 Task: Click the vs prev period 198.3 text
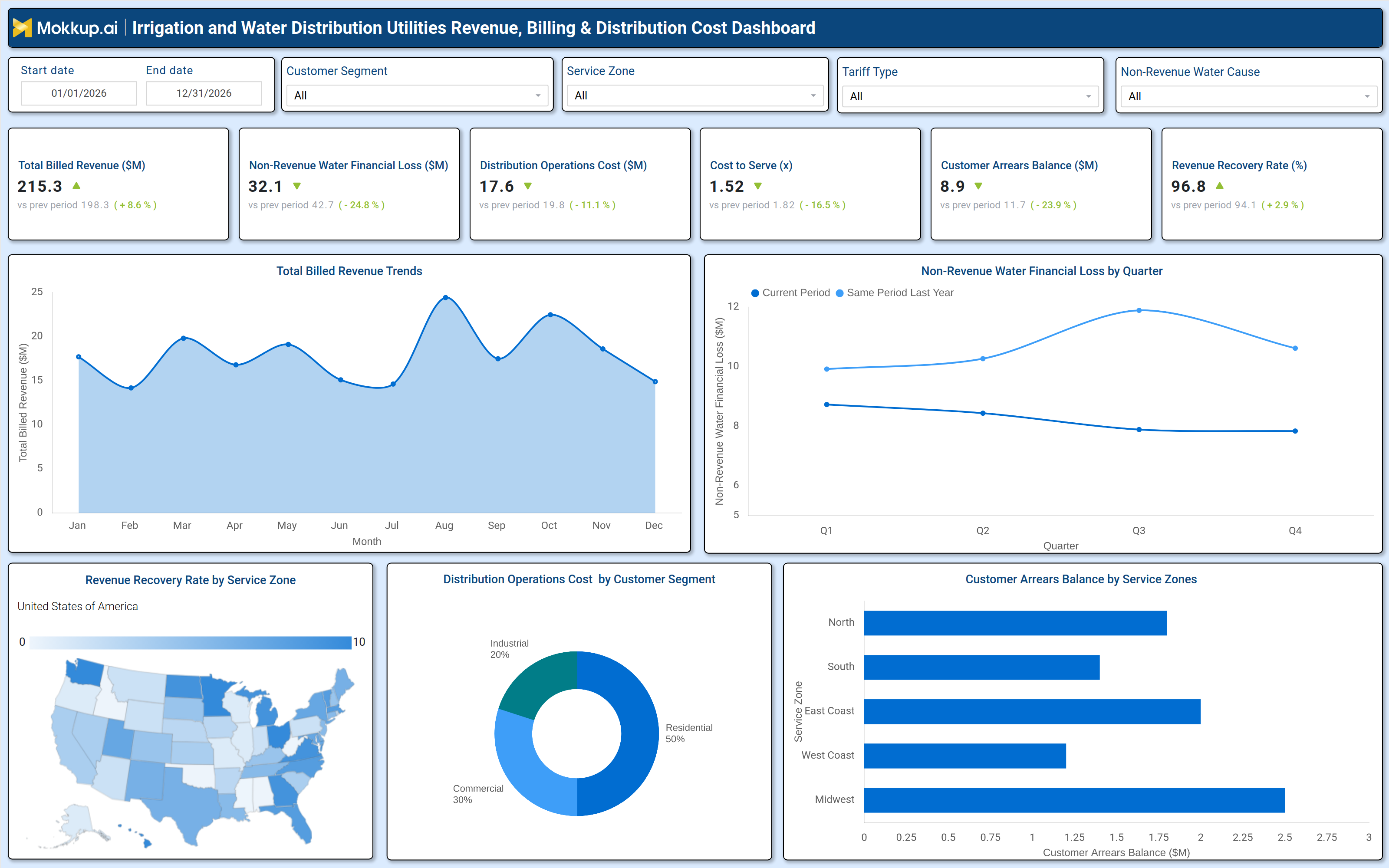(63, 205)
